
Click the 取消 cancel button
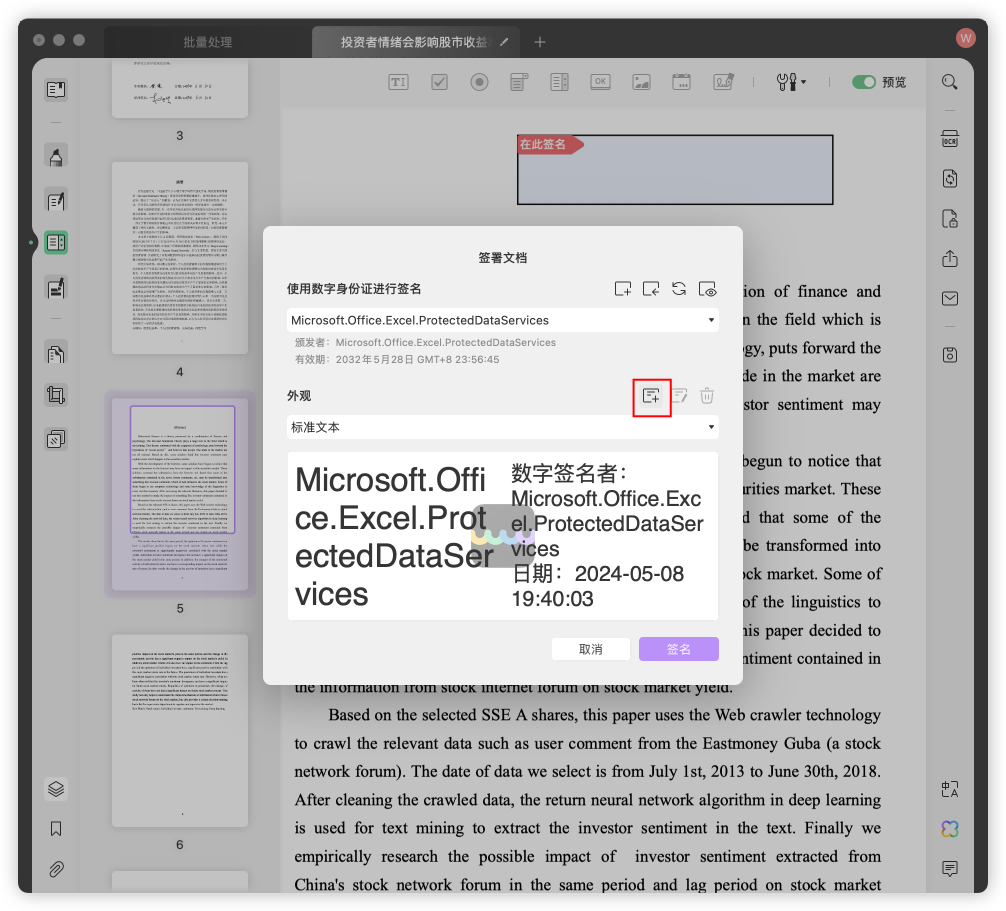[x=590, y=649]
